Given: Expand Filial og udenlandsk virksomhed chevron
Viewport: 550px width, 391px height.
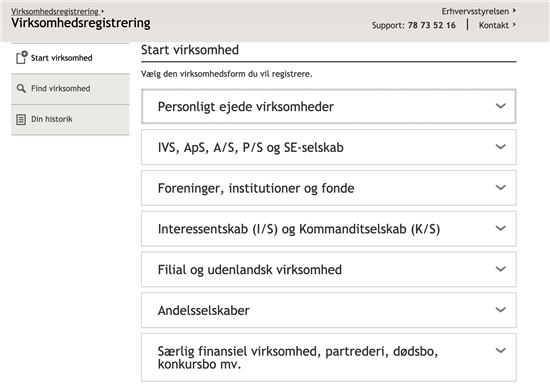Looking at the screenshot, I should (501, 269).
